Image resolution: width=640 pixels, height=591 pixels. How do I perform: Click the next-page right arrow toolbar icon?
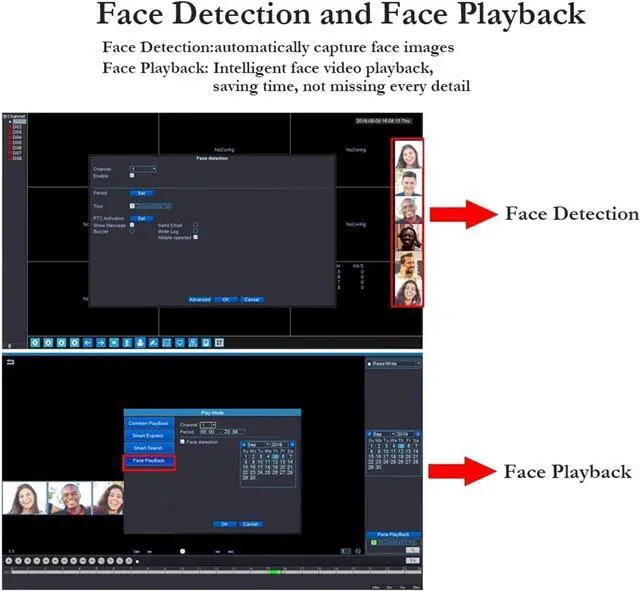click(101, 343)
